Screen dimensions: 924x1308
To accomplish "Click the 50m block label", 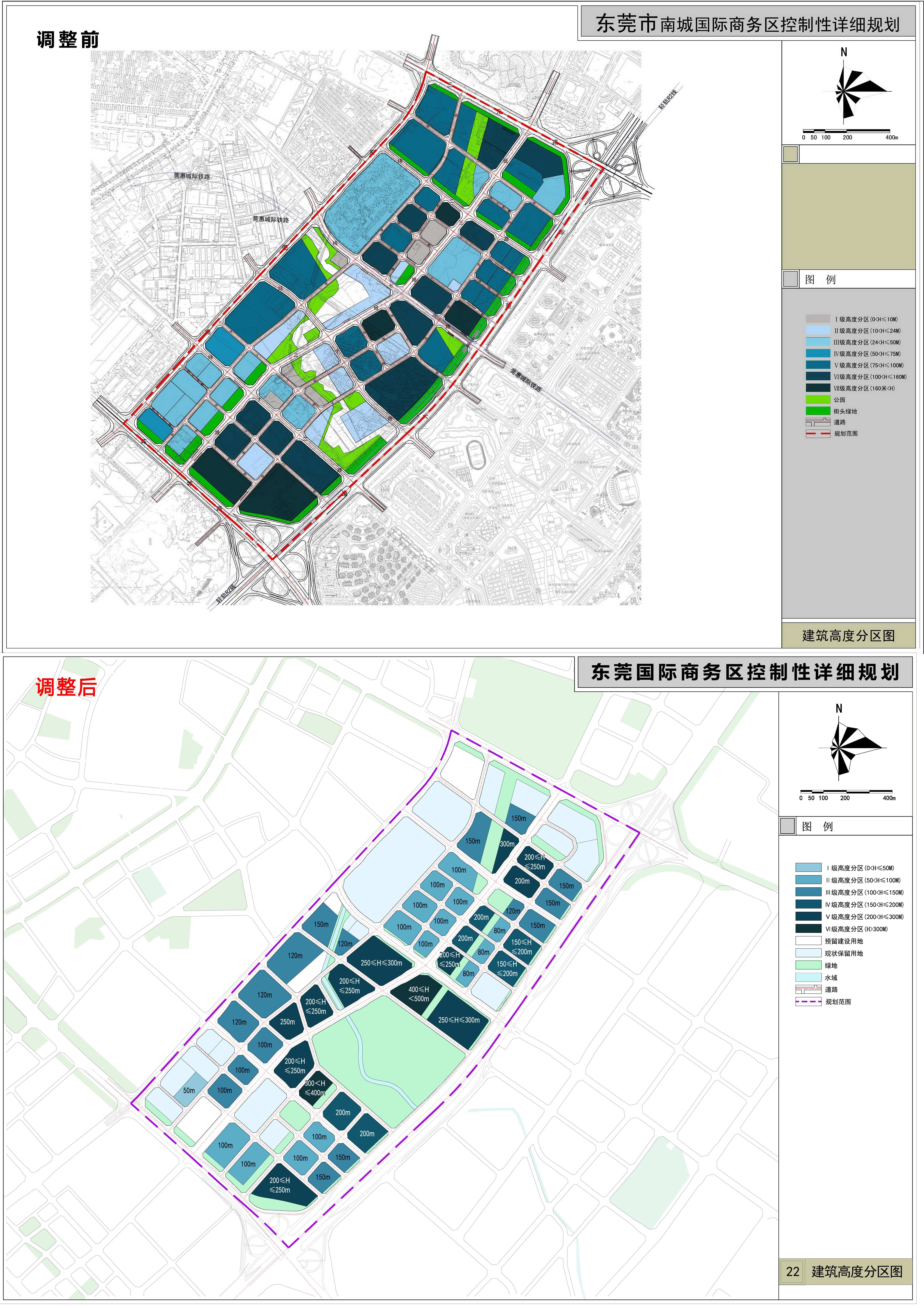I will click(189, 1090).
